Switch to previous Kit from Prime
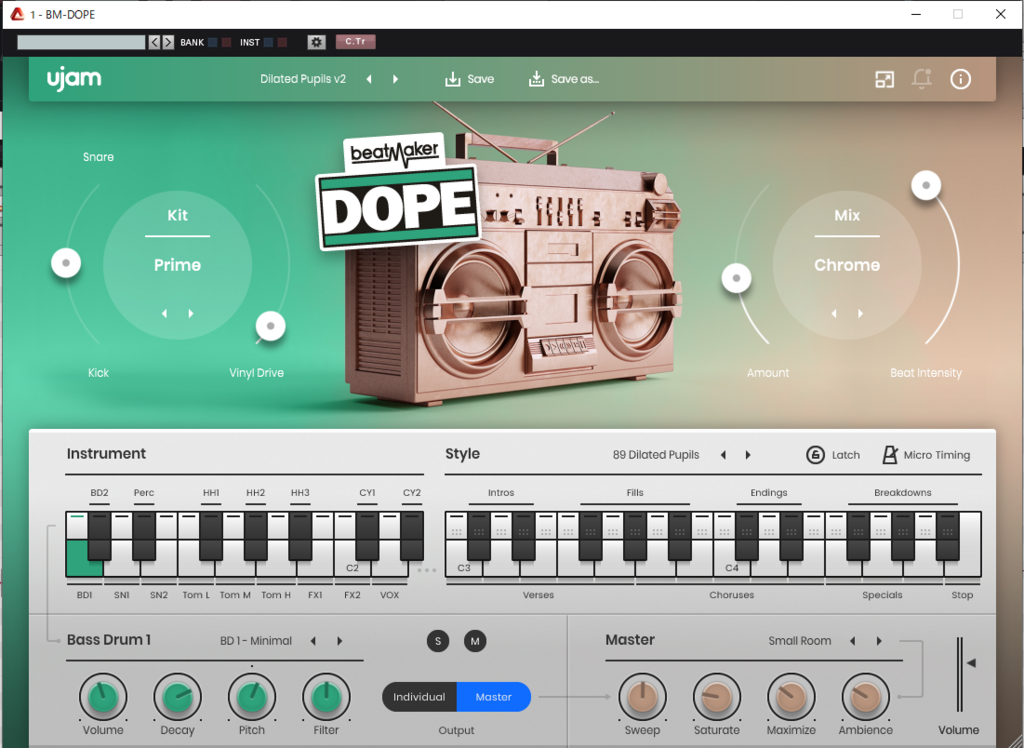Screen dimensions: 1024x748 point(165,314)
